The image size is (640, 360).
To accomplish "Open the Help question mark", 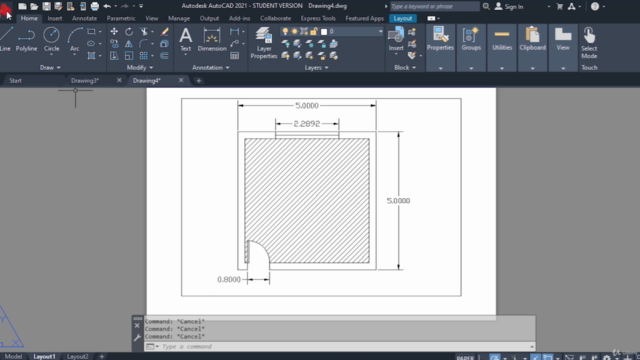I will 595,7.
